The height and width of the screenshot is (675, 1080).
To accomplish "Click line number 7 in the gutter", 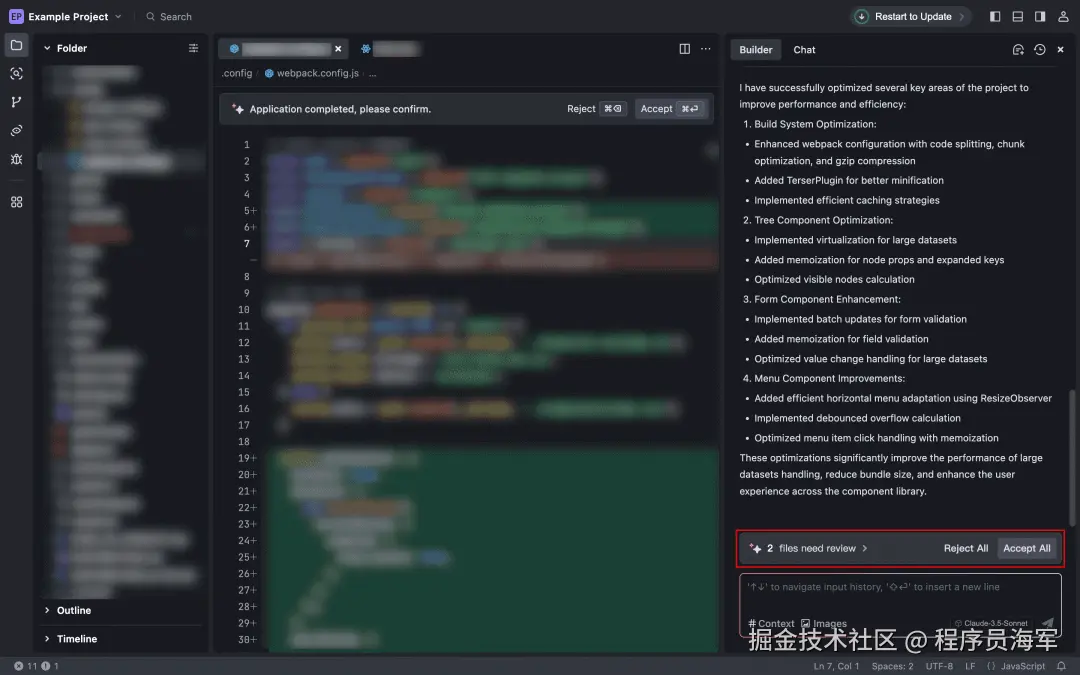I will coord(247,243).
